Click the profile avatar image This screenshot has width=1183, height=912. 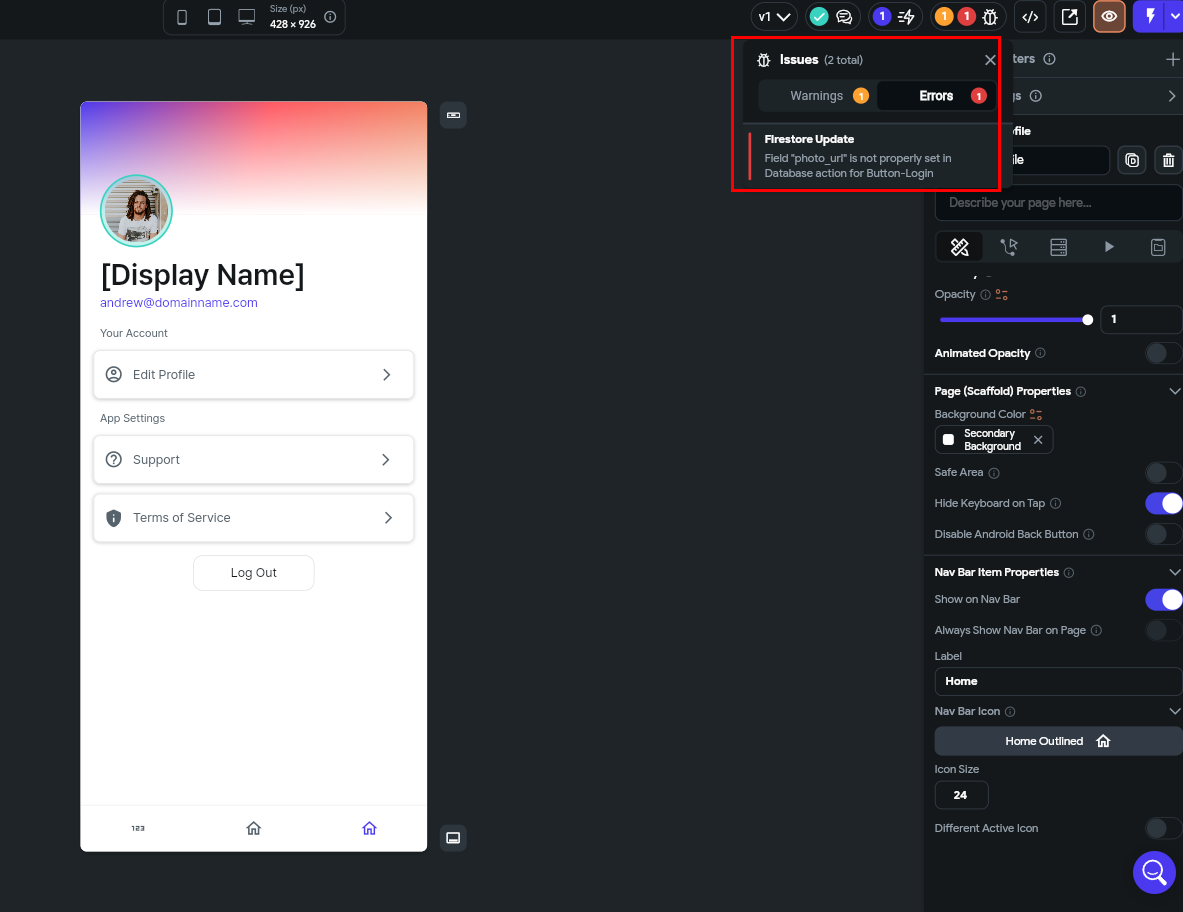coord(137,211)
